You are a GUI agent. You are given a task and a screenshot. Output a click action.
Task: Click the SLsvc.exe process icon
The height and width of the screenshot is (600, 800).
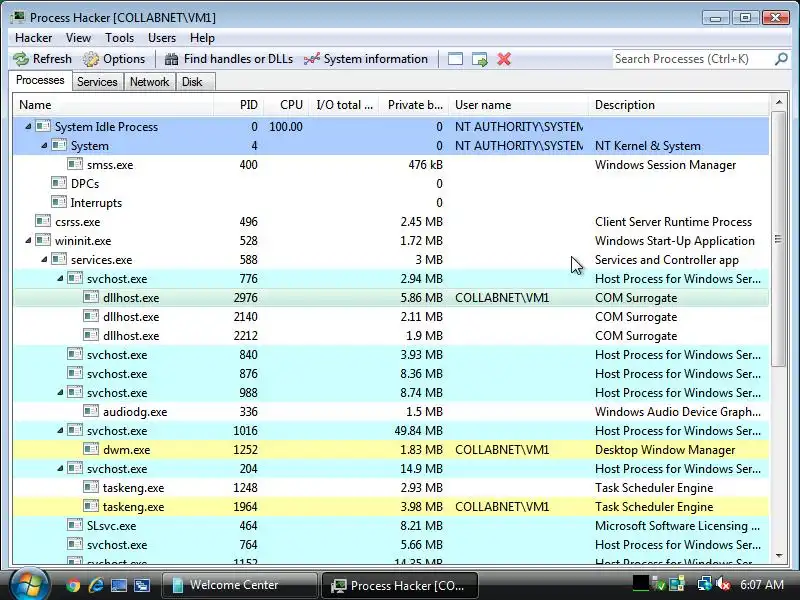75,525
